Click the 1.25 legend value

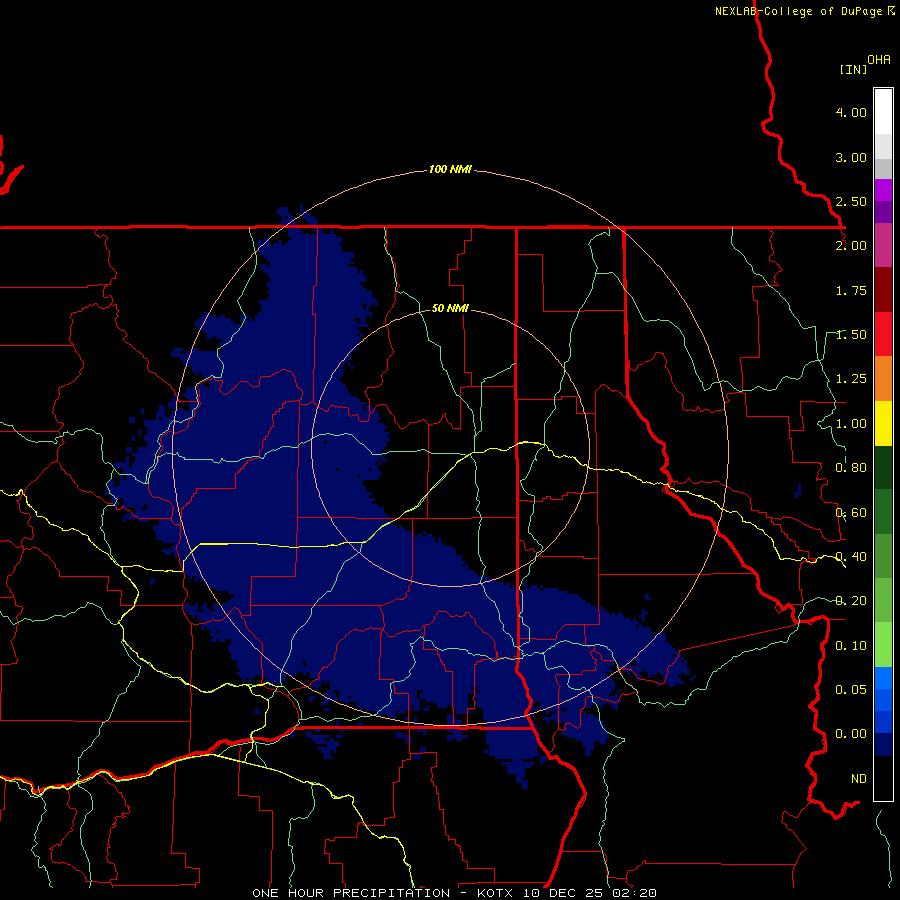pos(851,379)
